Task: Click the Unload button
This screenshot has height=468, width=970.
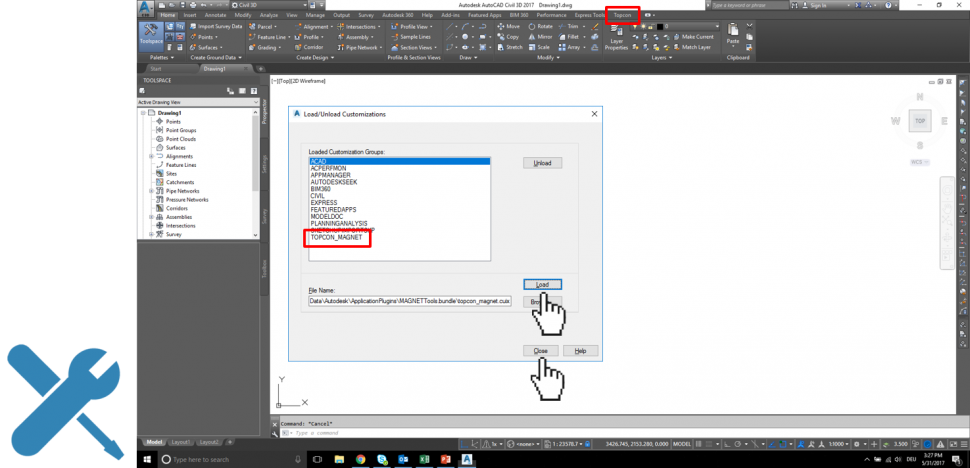Action: point(543,163)
